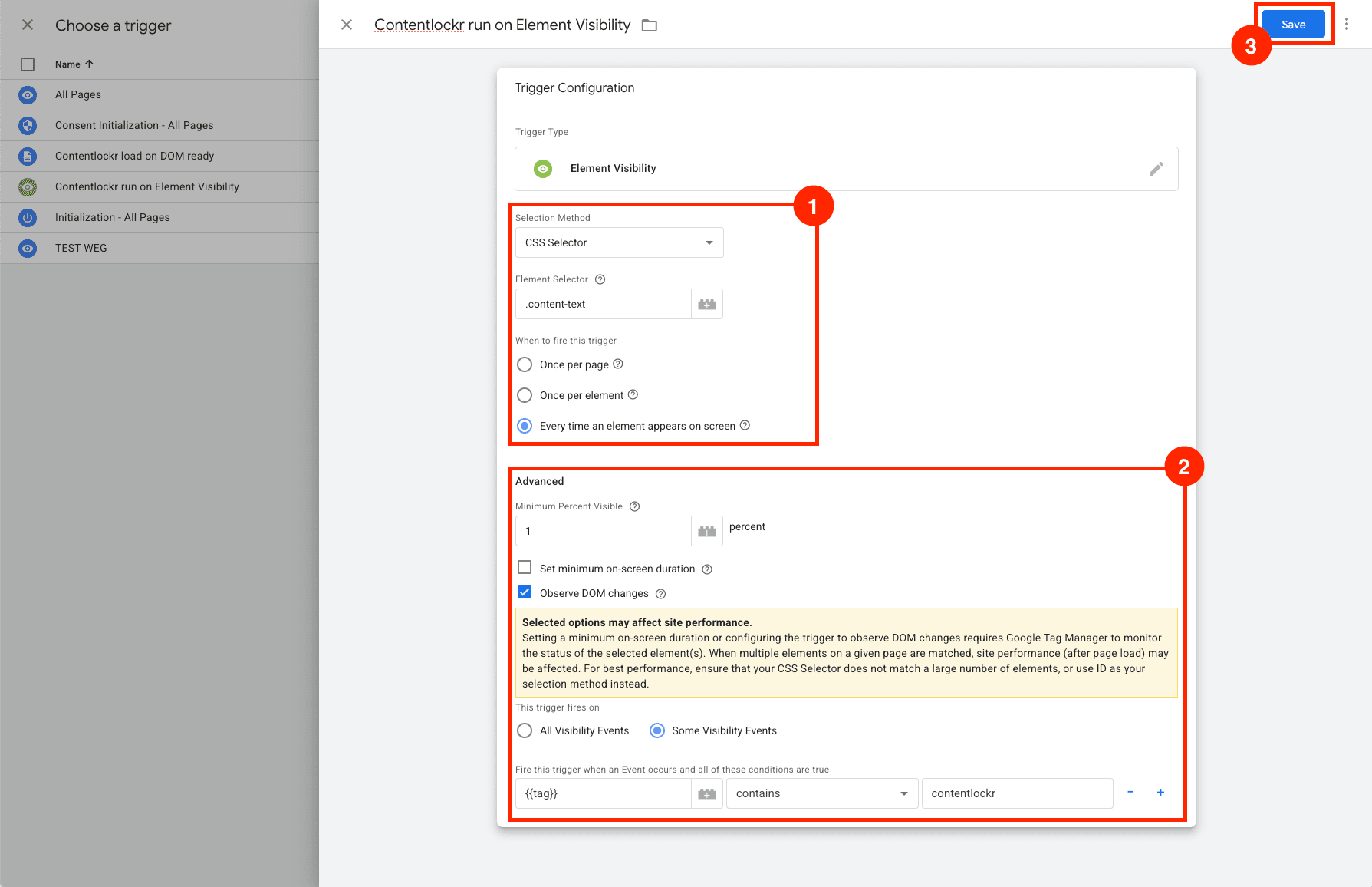This screenshot has height=887, width=1372.
Task: Click the pencil icon to edit trigger type
Action: tap(1156, 169)
